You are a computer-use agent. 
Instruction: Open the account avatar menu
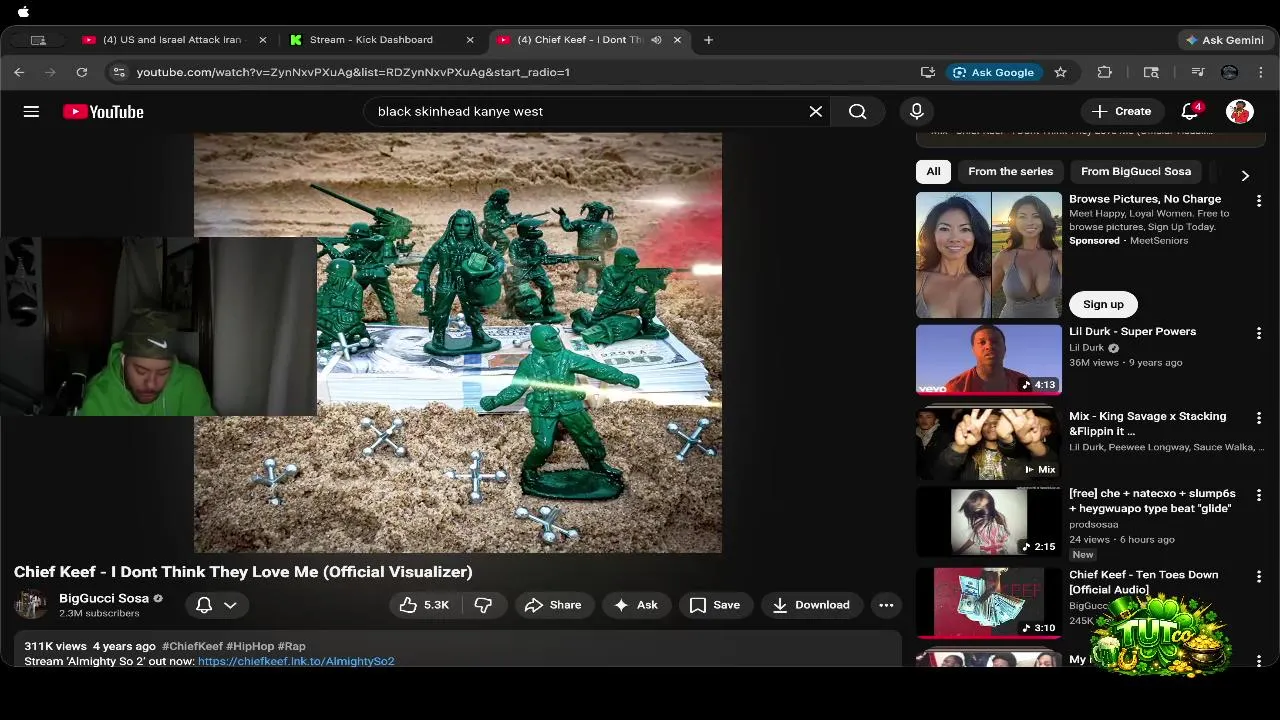1240,111
